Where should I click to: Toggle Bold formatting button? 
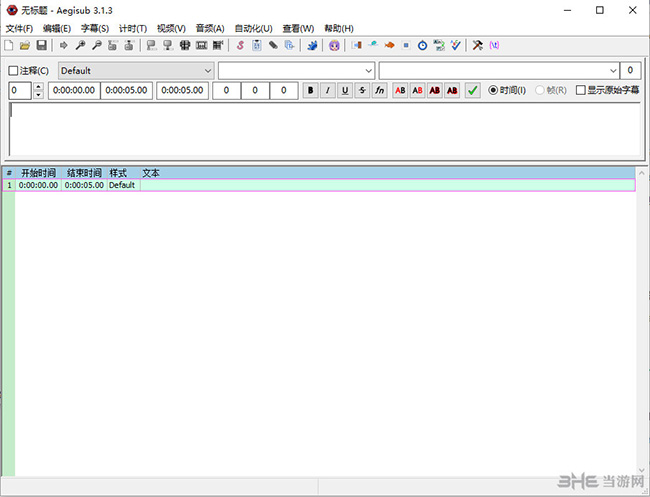(310, 90)
